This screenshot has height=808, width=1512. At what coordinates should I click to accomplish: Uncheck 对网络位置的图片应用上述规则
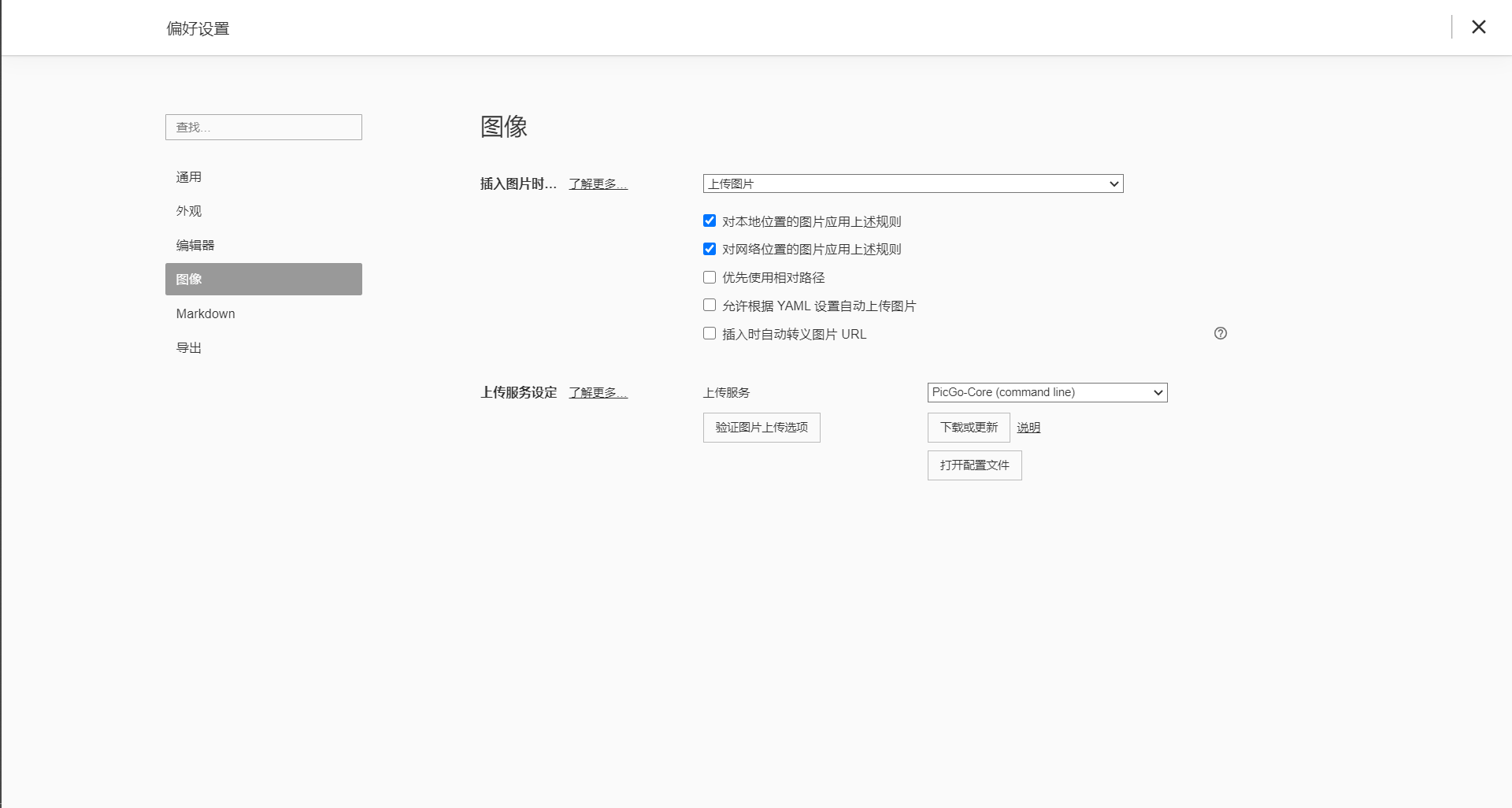tap(710, 249)
